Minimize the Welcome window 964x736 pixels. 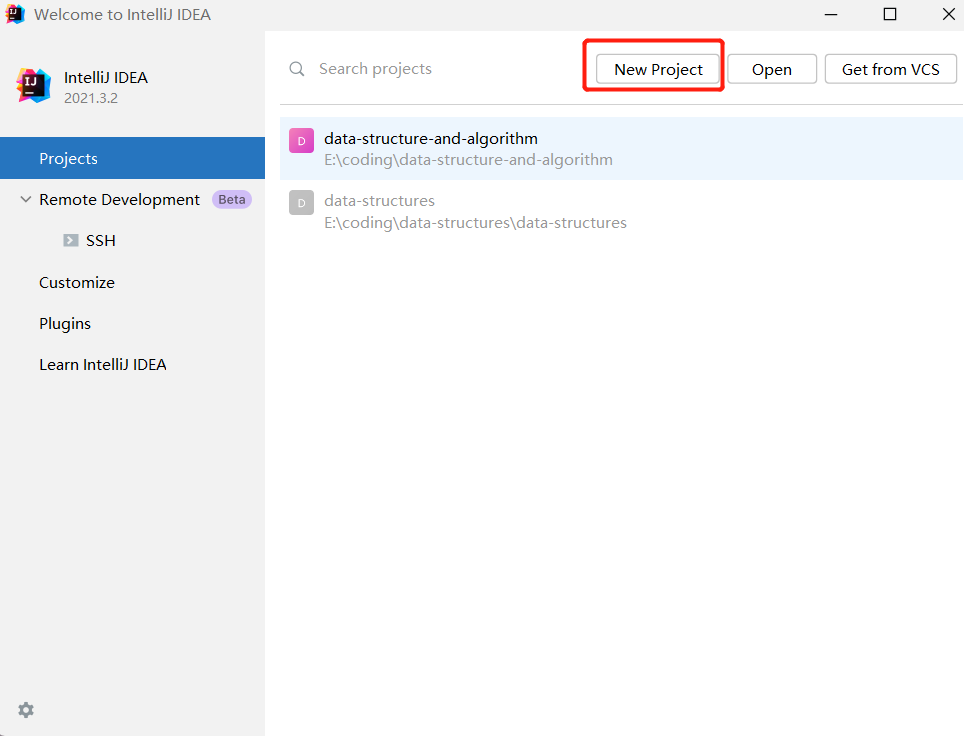coord(831,14)
